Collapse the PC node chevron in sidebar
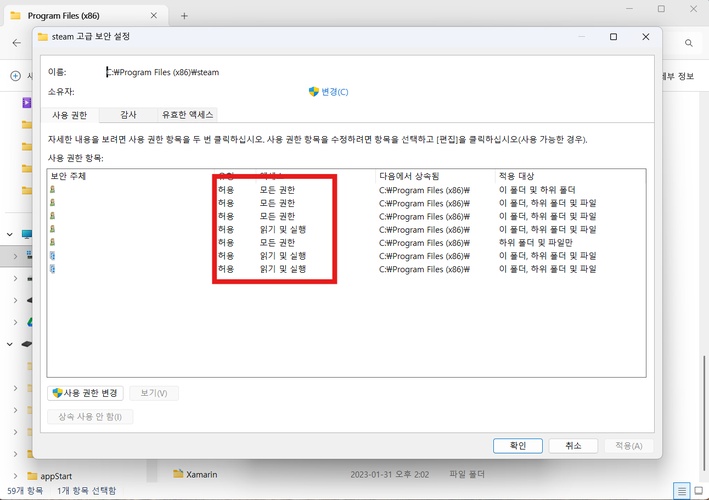Viewport: 709px width, 500px height. coord(9,234)
